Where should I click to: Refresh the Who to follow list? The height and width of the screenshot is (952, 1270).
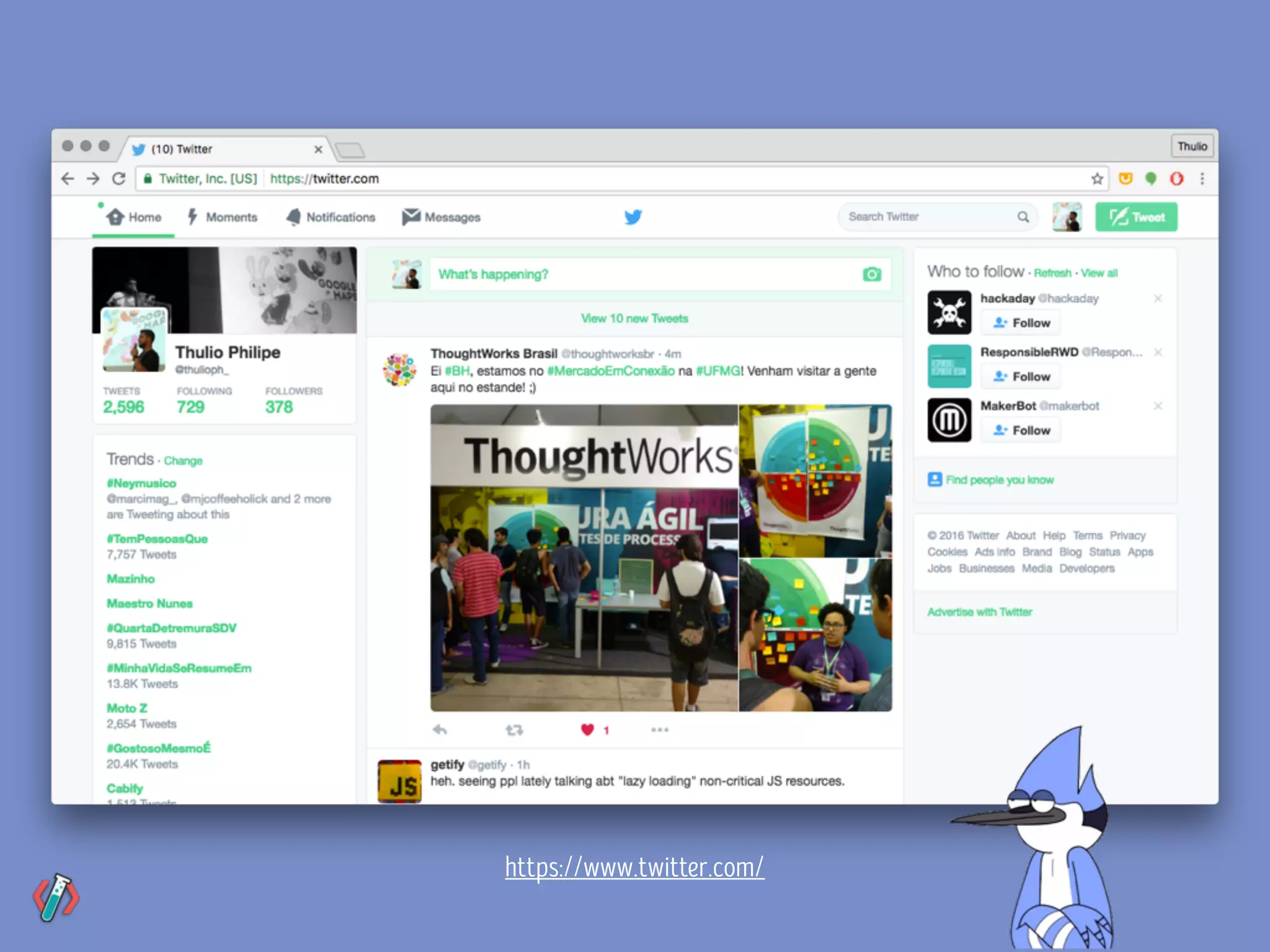pos(1052,273)
